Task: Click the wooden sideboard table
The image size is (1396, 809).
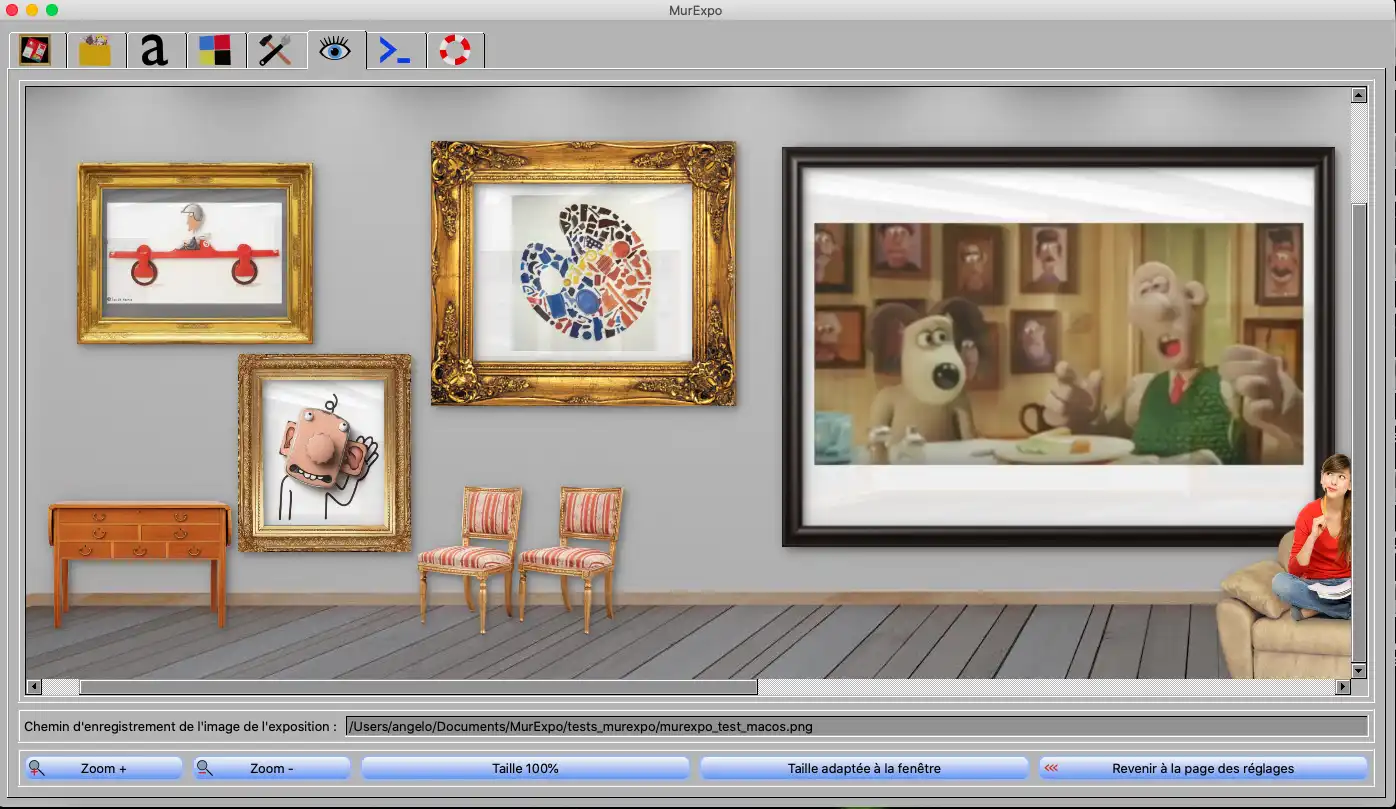Action: tap(140, 563)
